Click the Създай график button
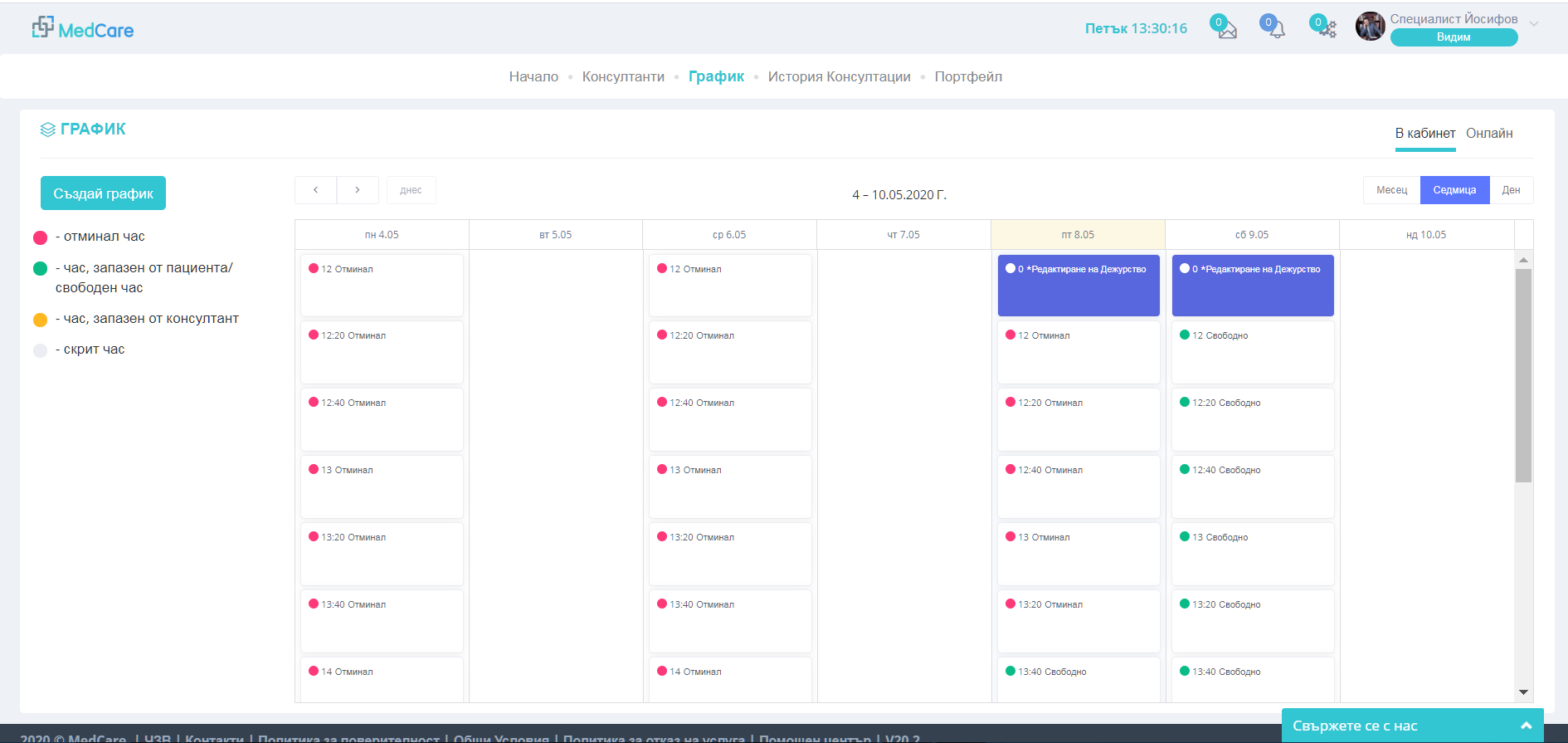The width and height of the screenshot is (1568, 743). (103, 193)
